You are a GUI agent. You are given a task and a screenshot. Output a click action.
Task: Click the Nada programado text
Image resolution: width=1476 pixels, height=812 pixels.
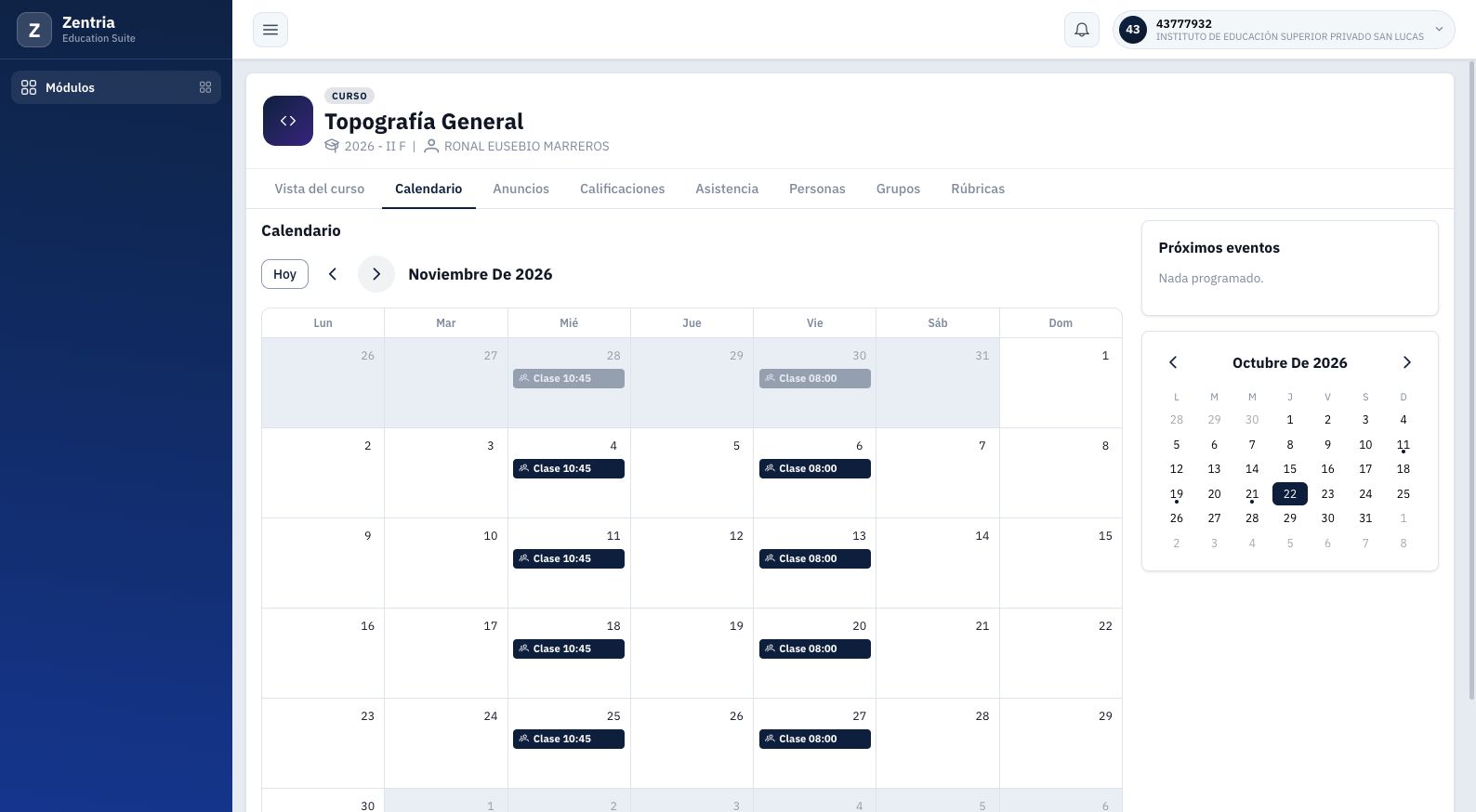coord(1211,278)
